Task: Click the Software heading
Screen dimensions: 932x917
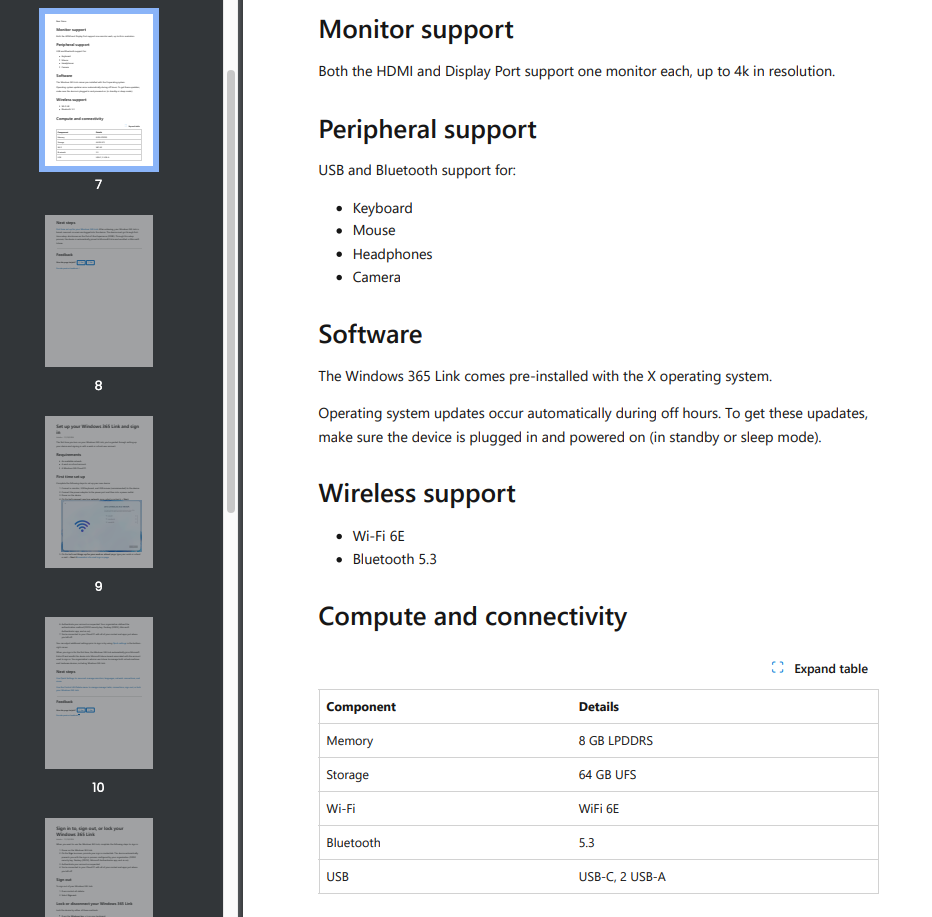Action: pos(370,335)
